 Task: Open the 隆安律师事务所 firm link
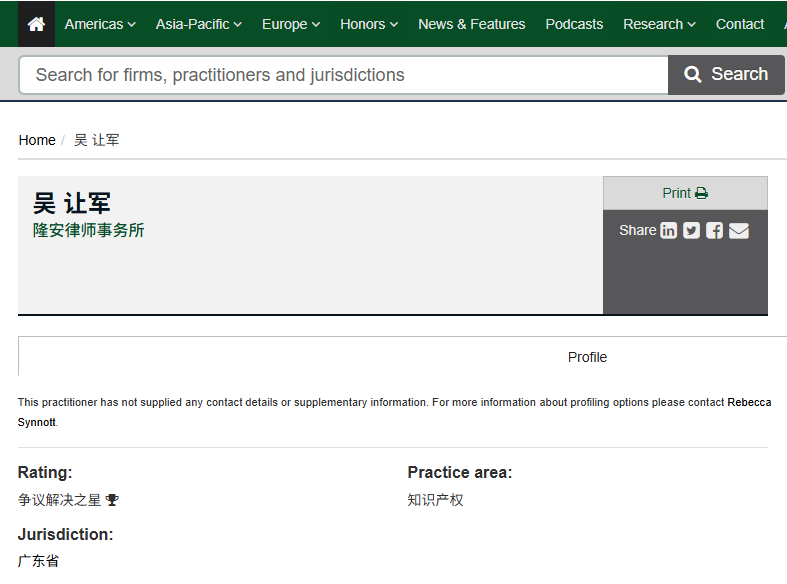[x=89, y=230]
